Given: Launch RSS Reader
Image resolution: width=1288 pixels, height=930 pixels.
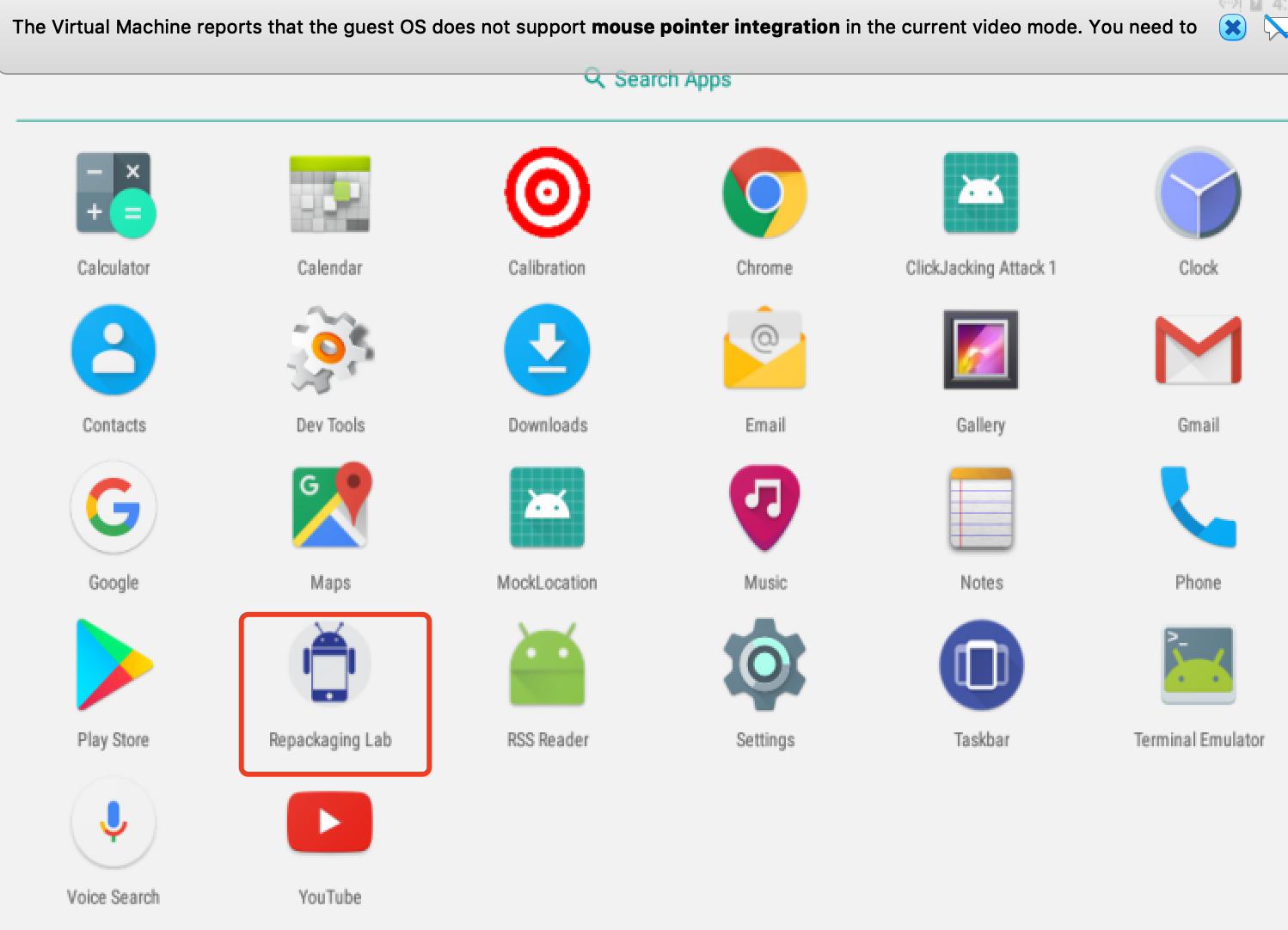Looking at the screenshot, I should pos(547,664).
